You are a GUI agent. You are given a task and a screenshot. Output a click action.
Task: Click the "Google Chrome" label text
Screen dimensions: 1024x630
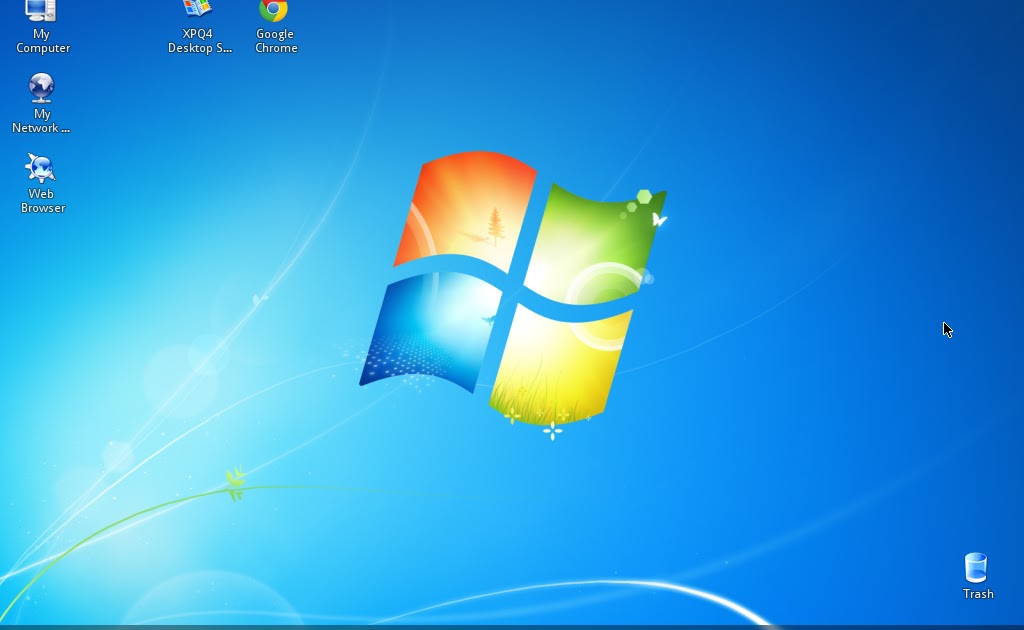pyautogui.click(x=276, y=41)
